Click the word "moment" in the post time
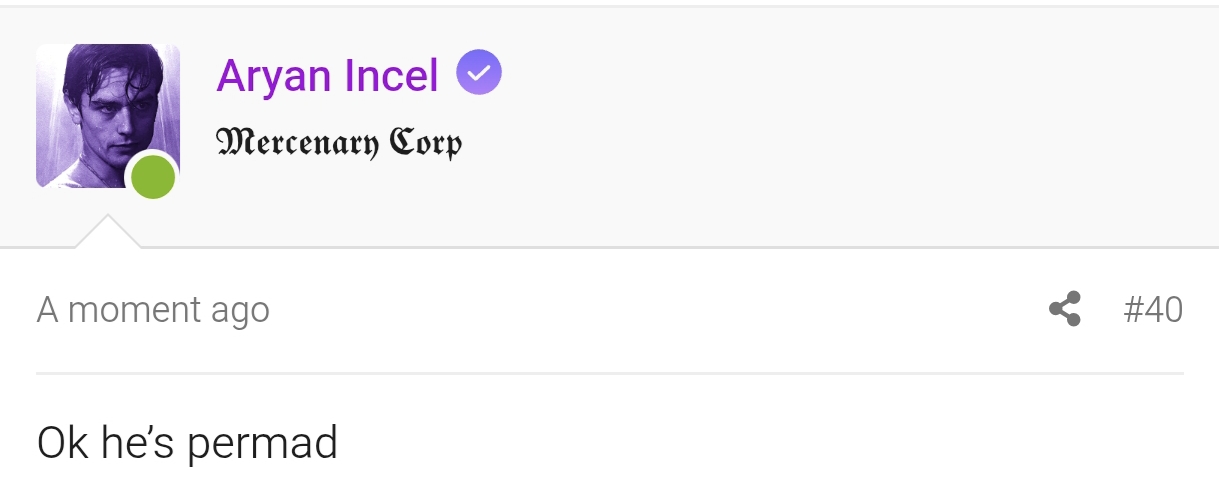The width and height of the screenshot is (1219, 489). point(135,310)
